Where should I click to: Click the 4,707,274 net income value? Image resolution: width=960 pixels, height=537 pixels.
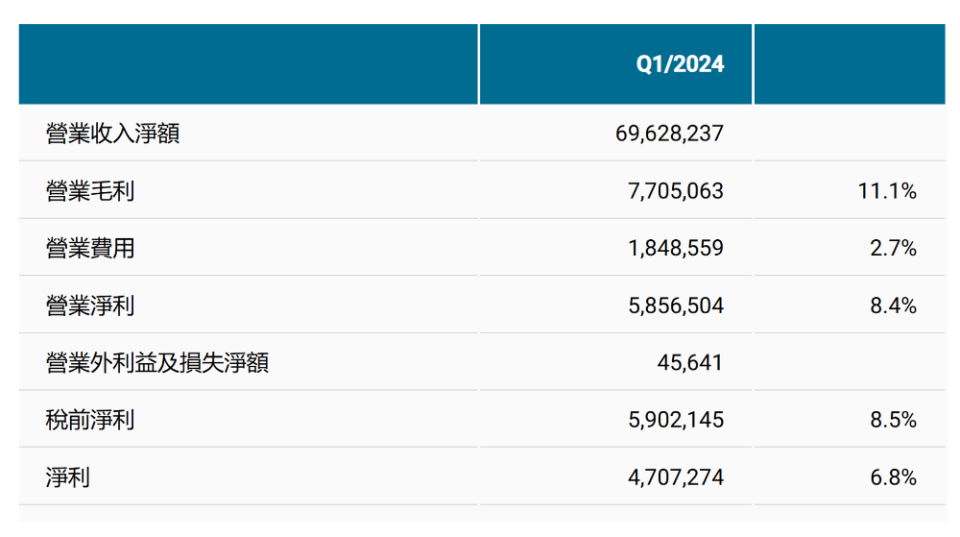pos(676,477)
